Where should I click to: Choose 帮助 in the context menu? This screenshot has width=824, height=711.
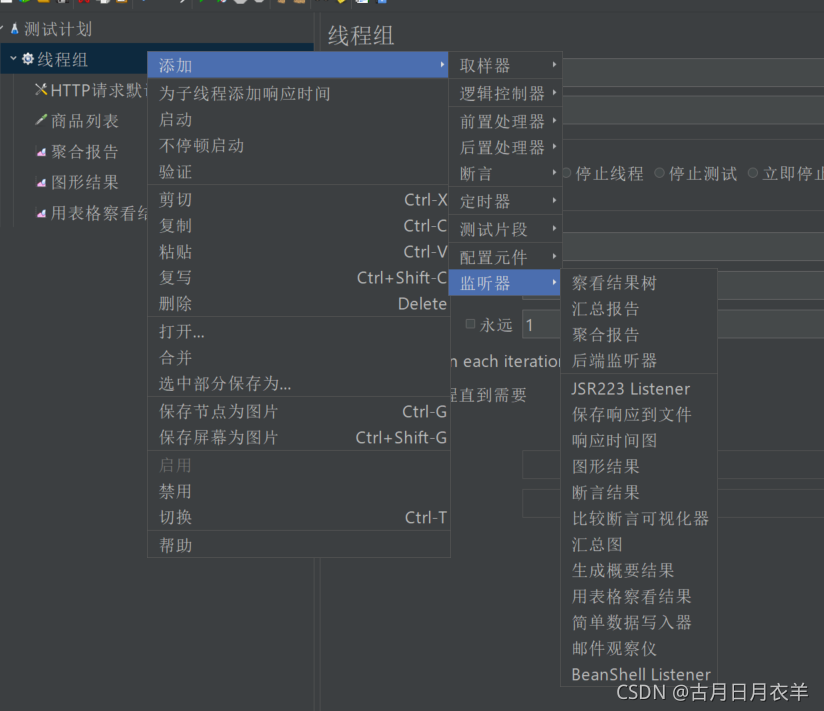(298, 545)
